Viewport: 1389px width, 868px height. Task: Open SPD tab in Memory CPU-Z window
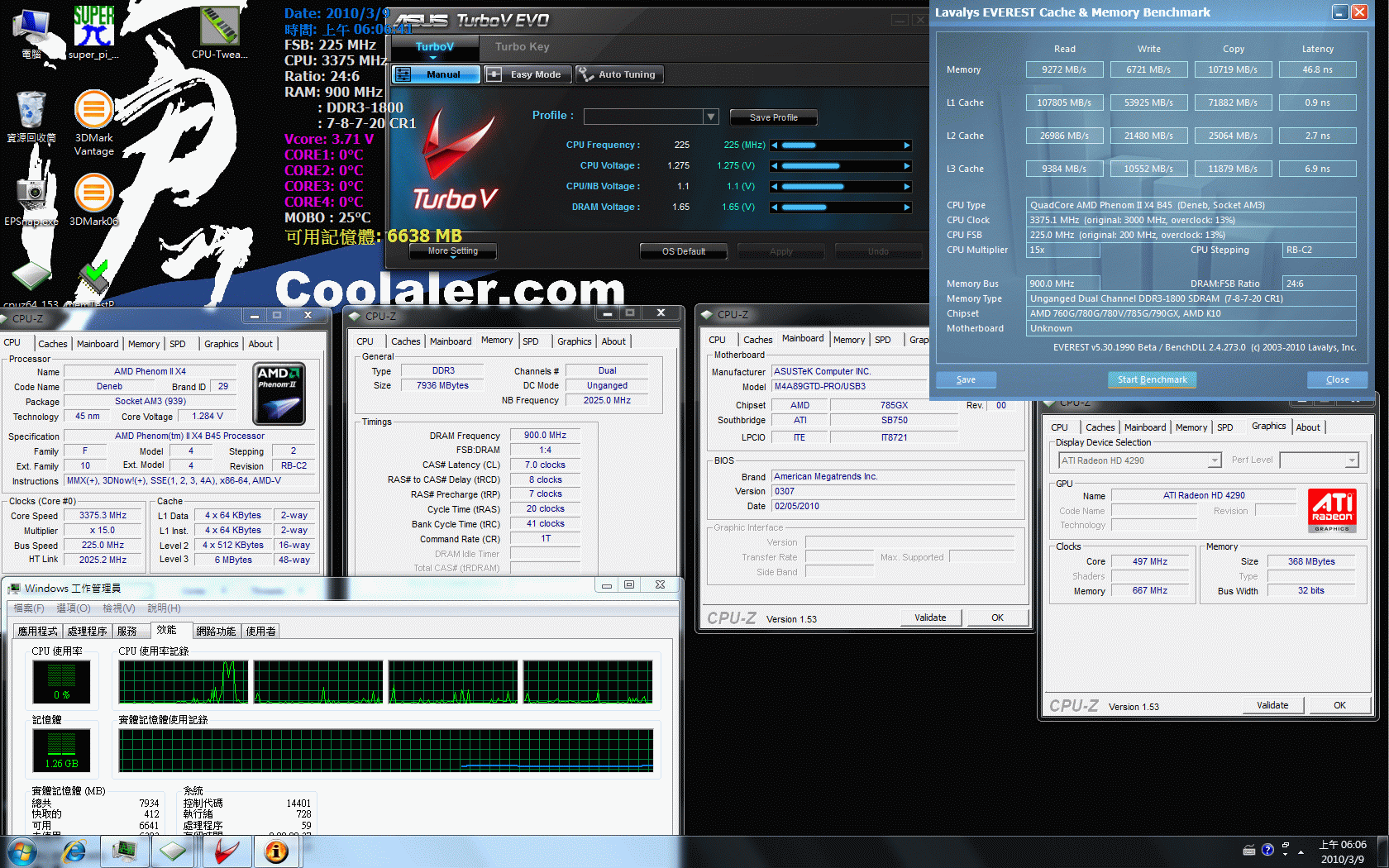(531, 341)
